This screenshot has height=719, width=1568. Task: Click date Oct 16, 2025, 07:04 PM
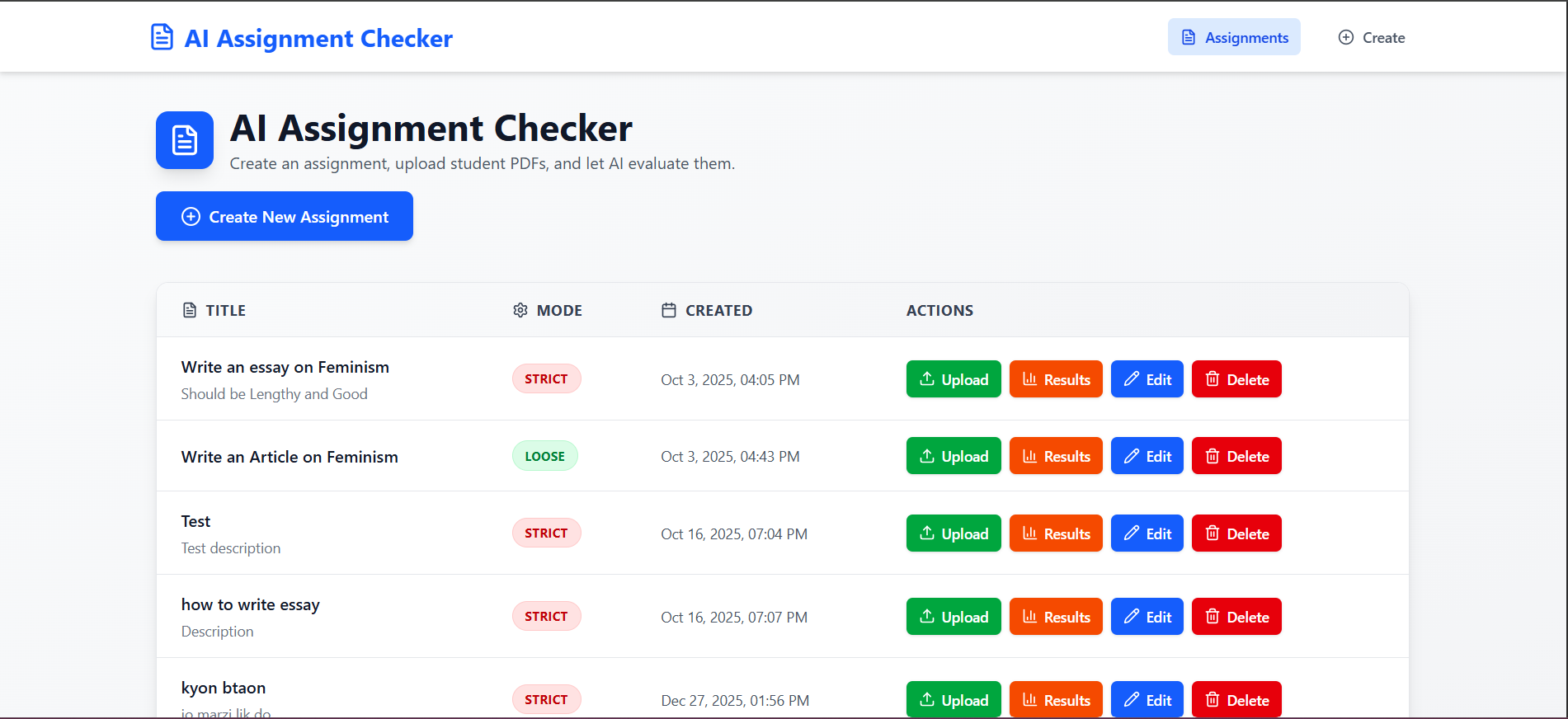(x=734, y=534)
